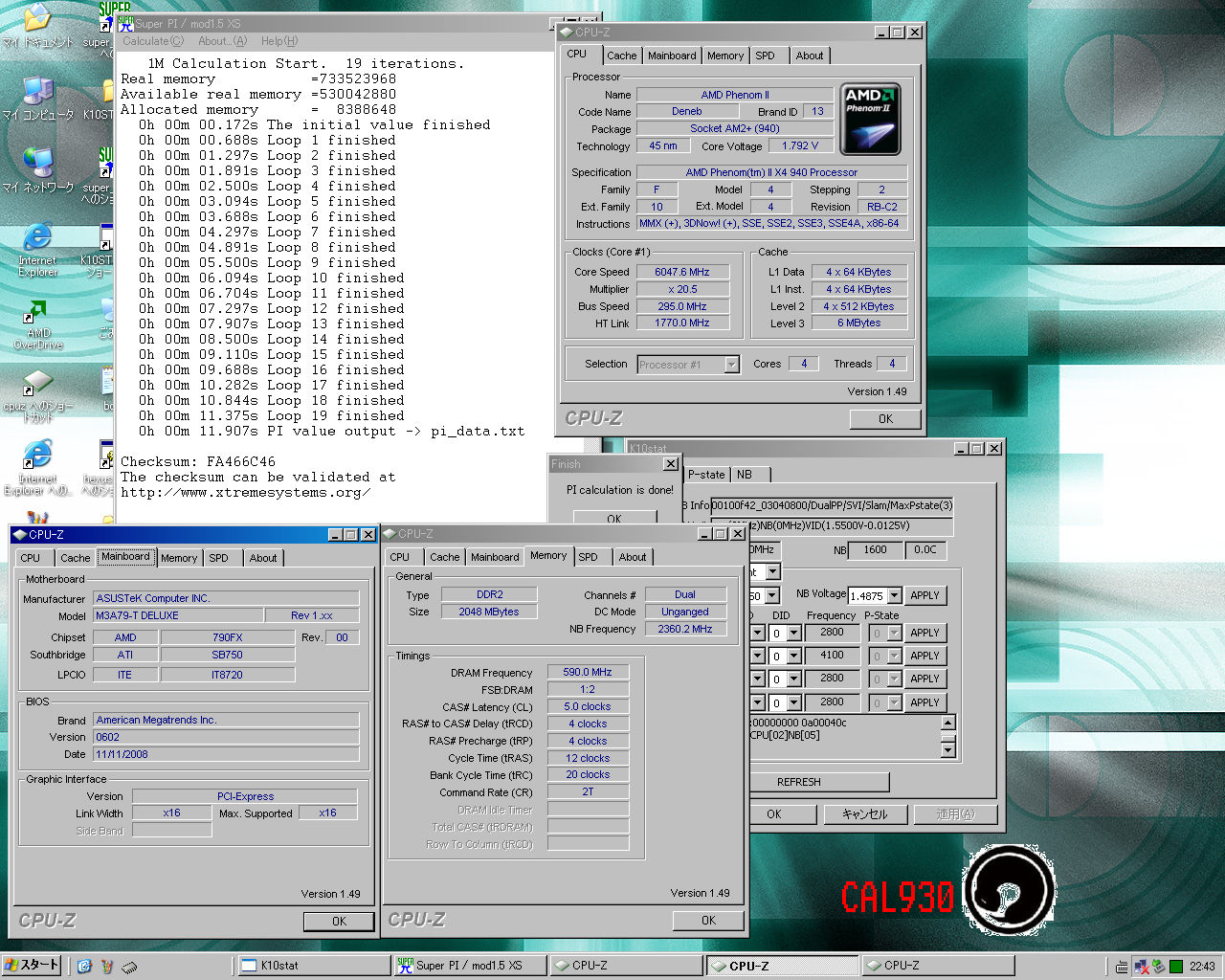Image resolution: width=1225 pixels, height=980 pixels.
Task: Click the Model field M3A79-T DELUXE
Action: pyautogui.click(x=178, y=615)
